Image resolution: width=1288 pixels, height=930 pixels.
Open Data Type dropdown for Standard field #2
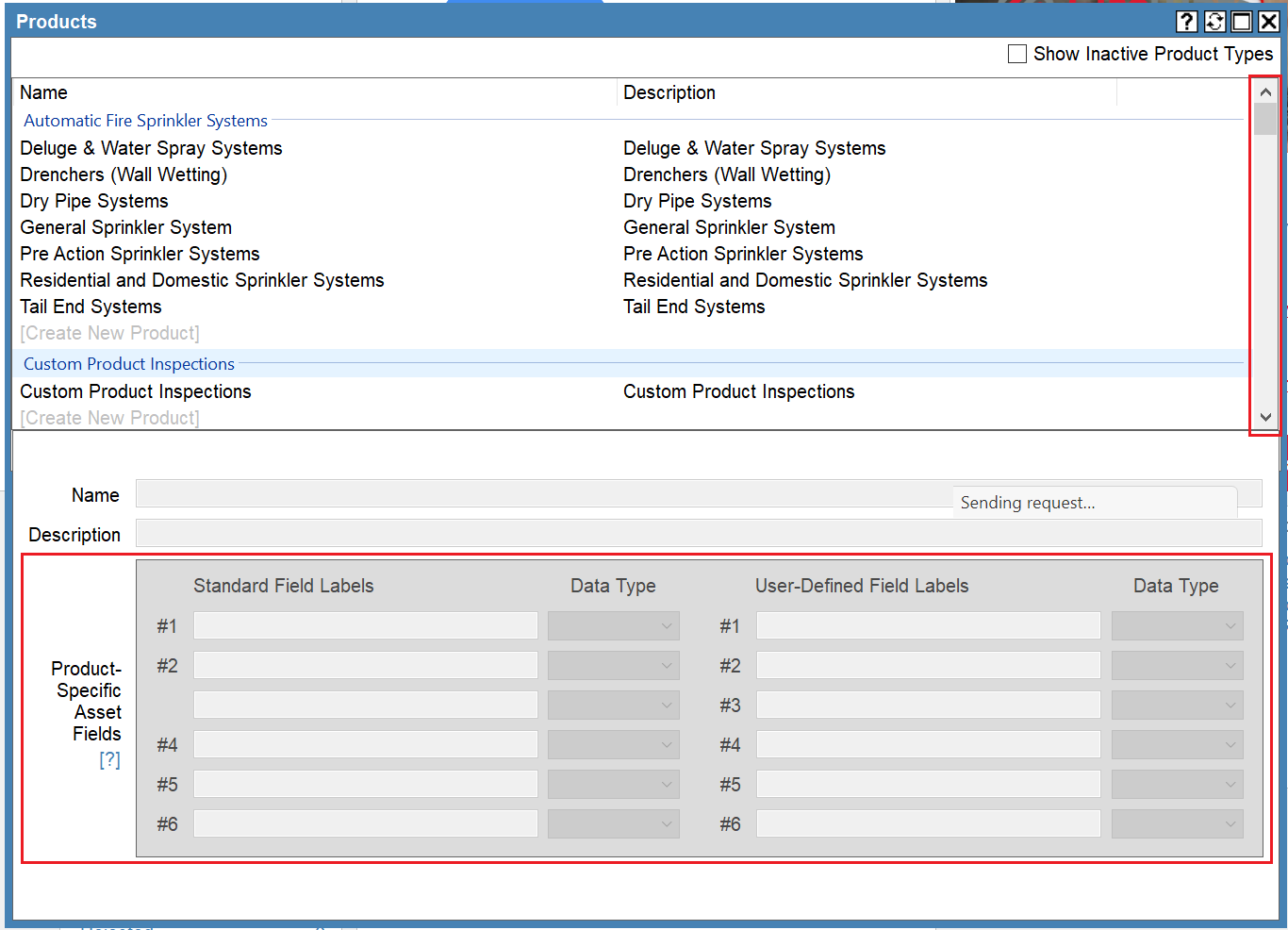(x=614, y=665)
